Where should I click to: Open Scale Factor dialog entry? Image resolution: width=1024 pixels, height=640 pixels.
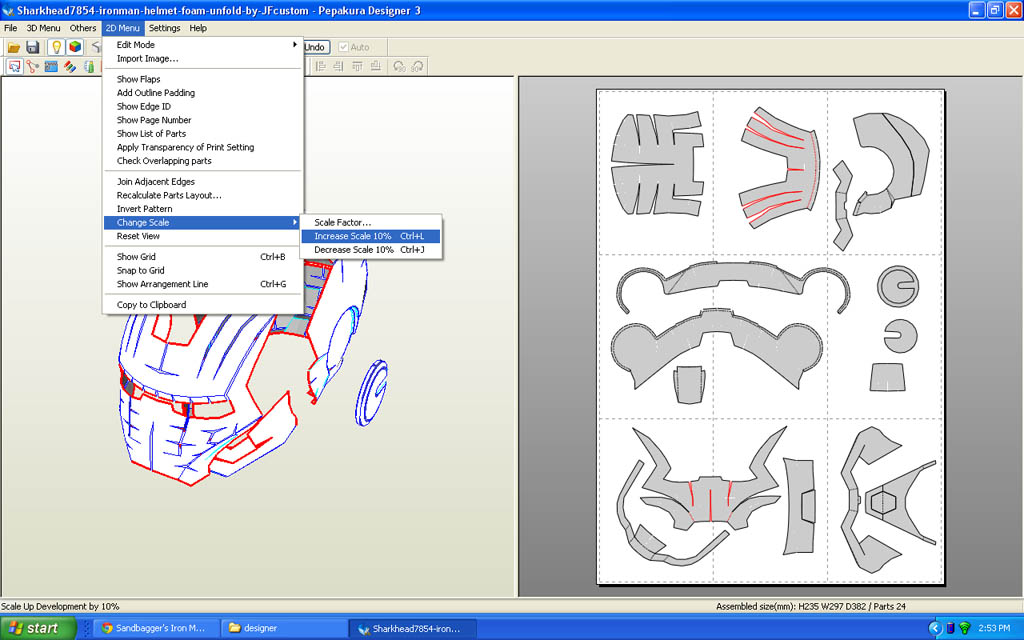point(371,223)
